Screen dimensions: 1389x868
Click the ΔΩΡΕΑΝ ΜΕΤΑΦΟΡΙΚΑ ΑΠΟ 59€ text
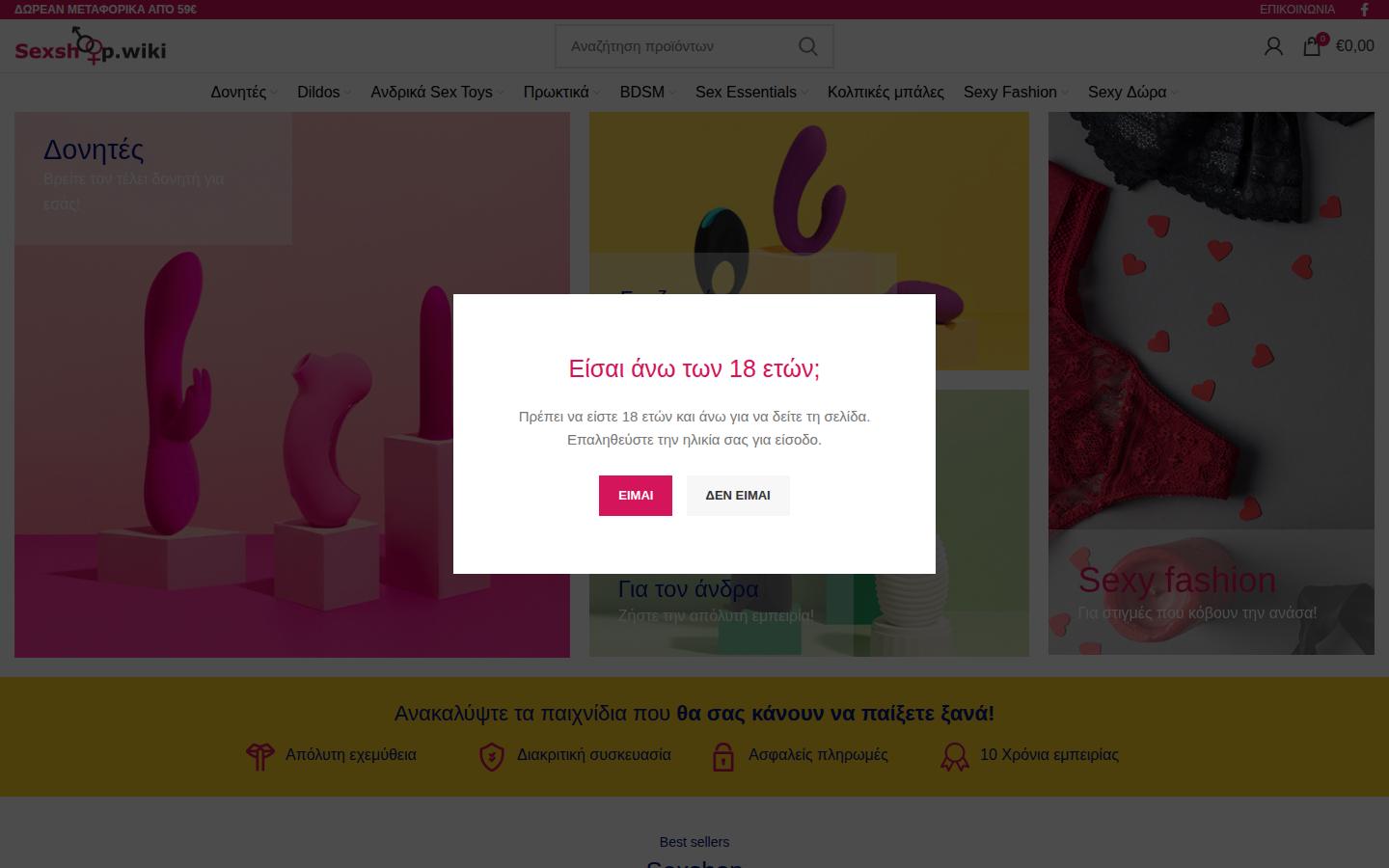[x=105, y=10]
